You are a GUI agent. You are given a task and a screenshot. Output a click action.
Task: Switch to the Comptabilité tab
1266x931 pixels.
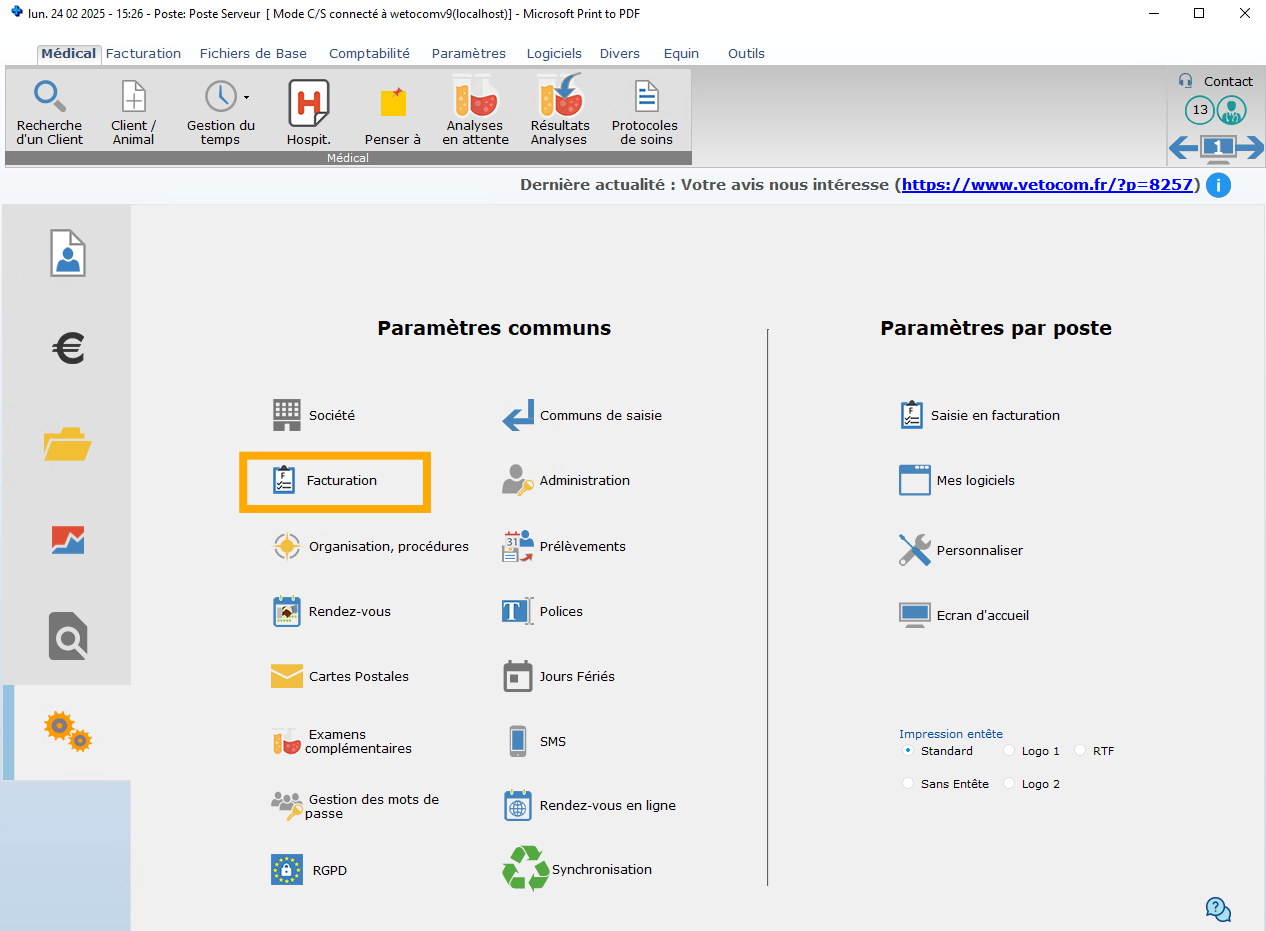point(369,54)
